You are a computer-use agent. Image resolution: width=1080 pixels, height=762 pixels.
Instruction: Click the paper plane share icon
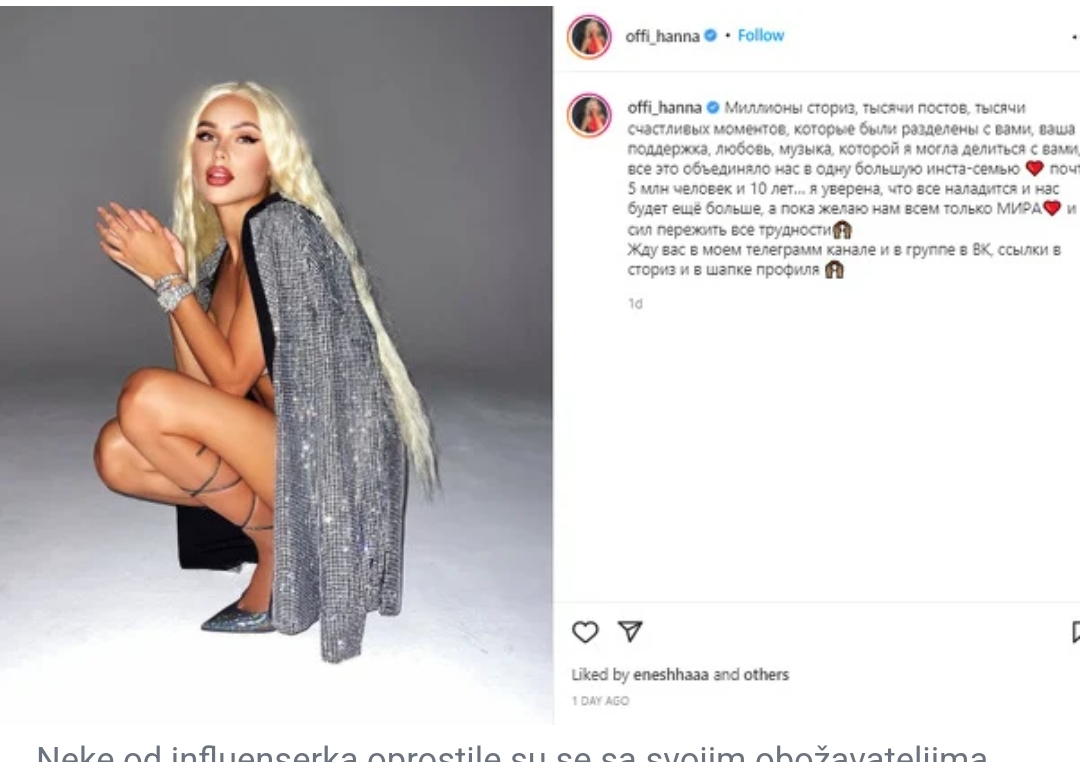(630, 631)
